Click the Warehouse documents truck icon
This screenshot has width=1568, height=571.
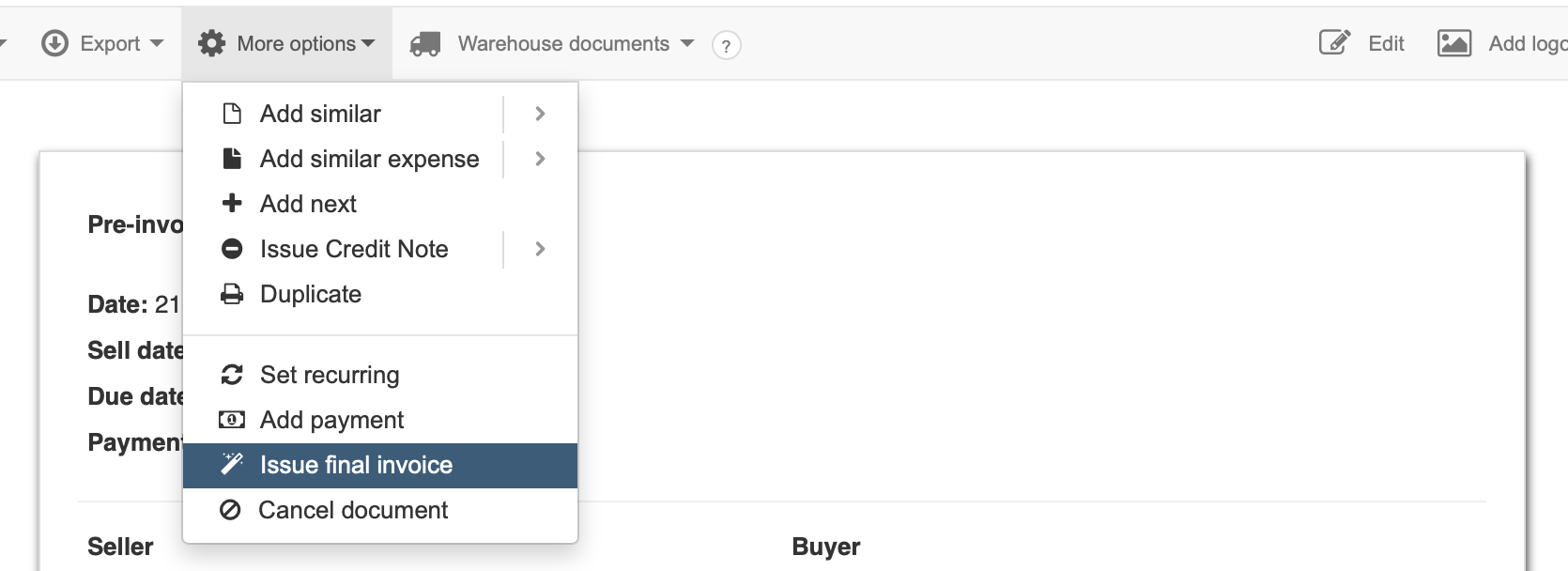pyautogui.click(x=427, y=42)
